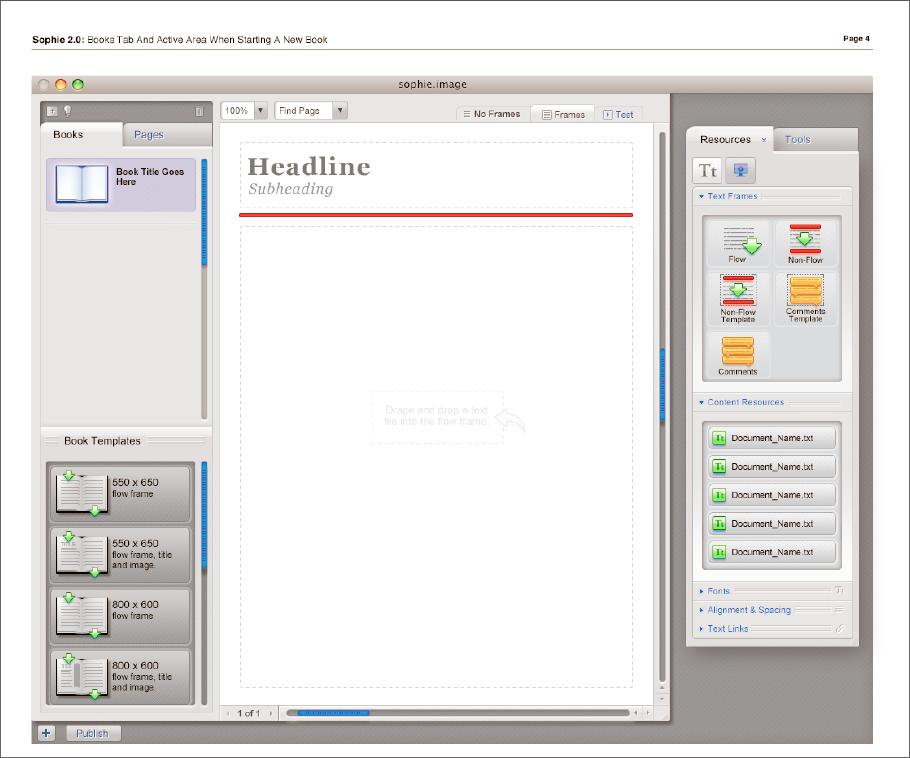Click the horizontal scrollbar right arrow
The image size is (910, 758).
[x=648, y=713]
